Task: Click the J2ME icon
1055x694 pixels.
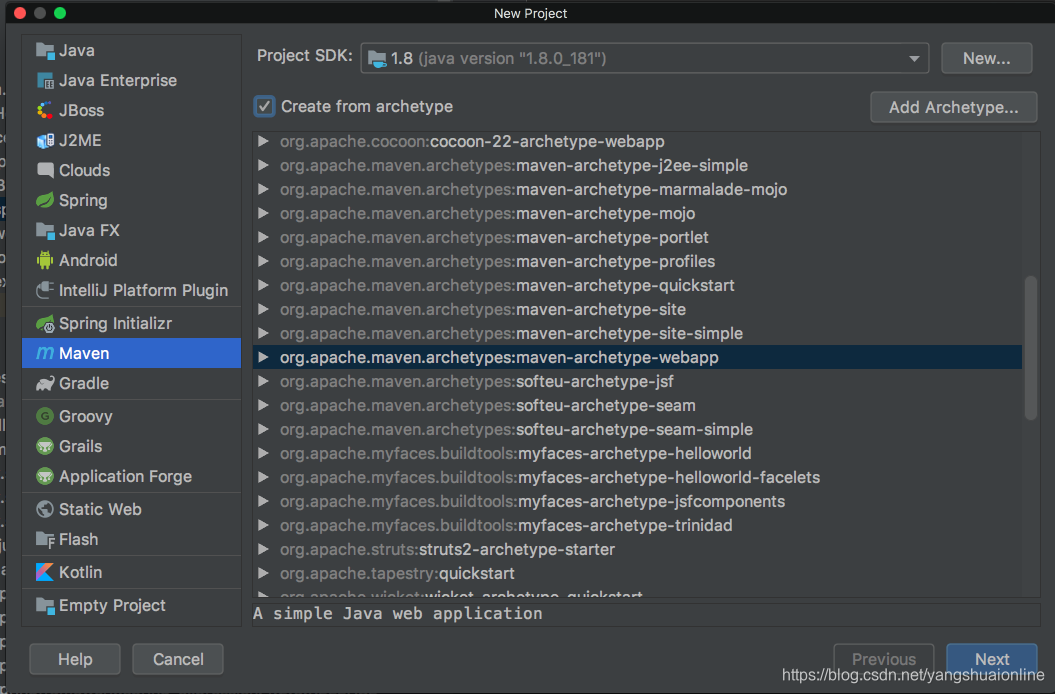Action: click(x=45, y=141)
